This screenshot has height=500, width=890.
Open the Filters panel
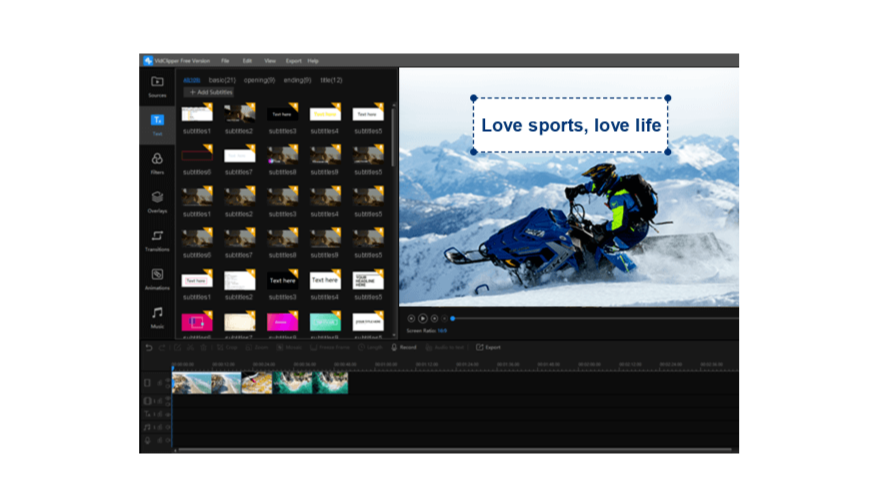(157, 163)
